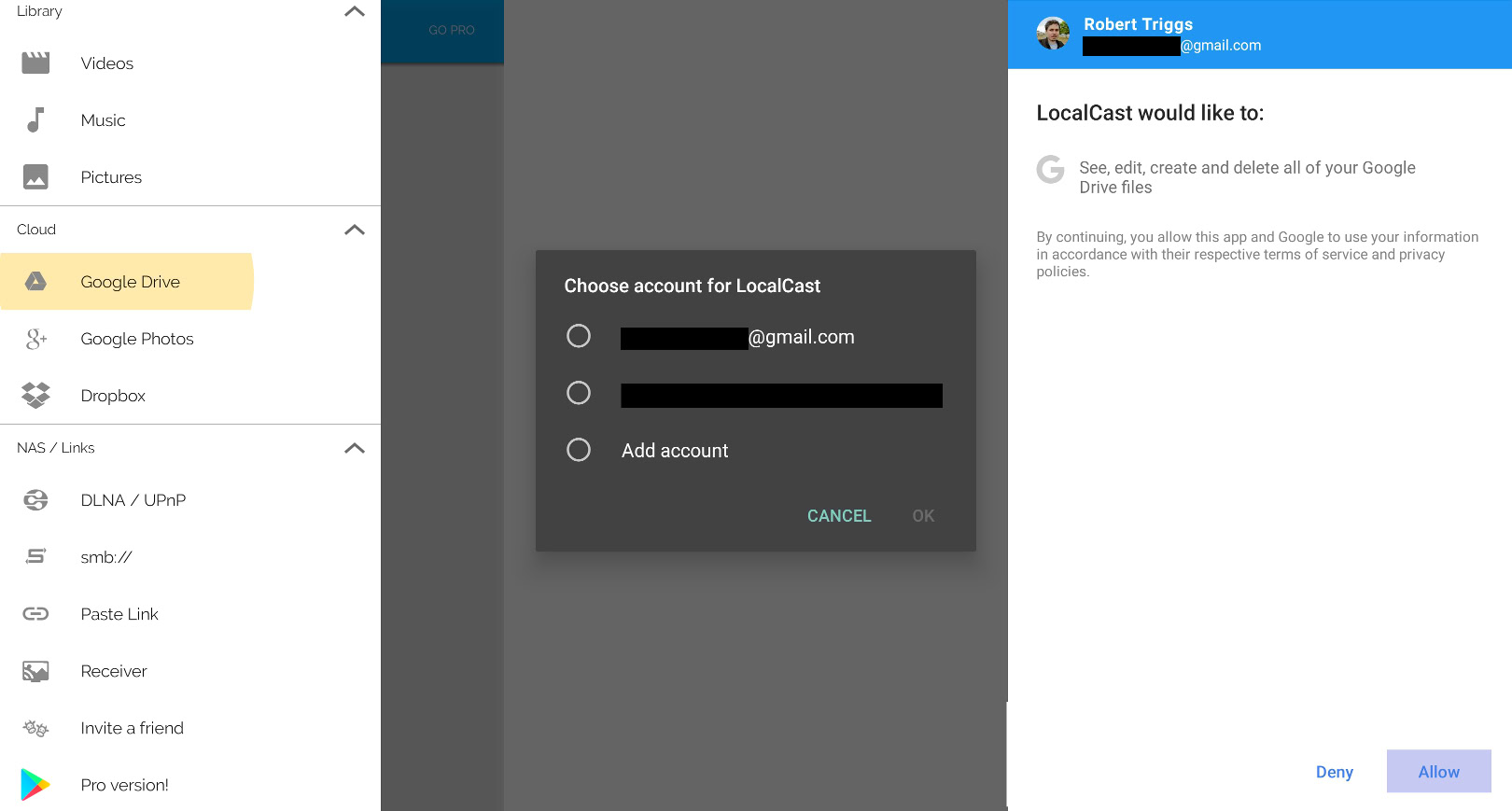Screen dimensions: 1512x811
Task: Open the Receiver entry
Action: [190, 671]
